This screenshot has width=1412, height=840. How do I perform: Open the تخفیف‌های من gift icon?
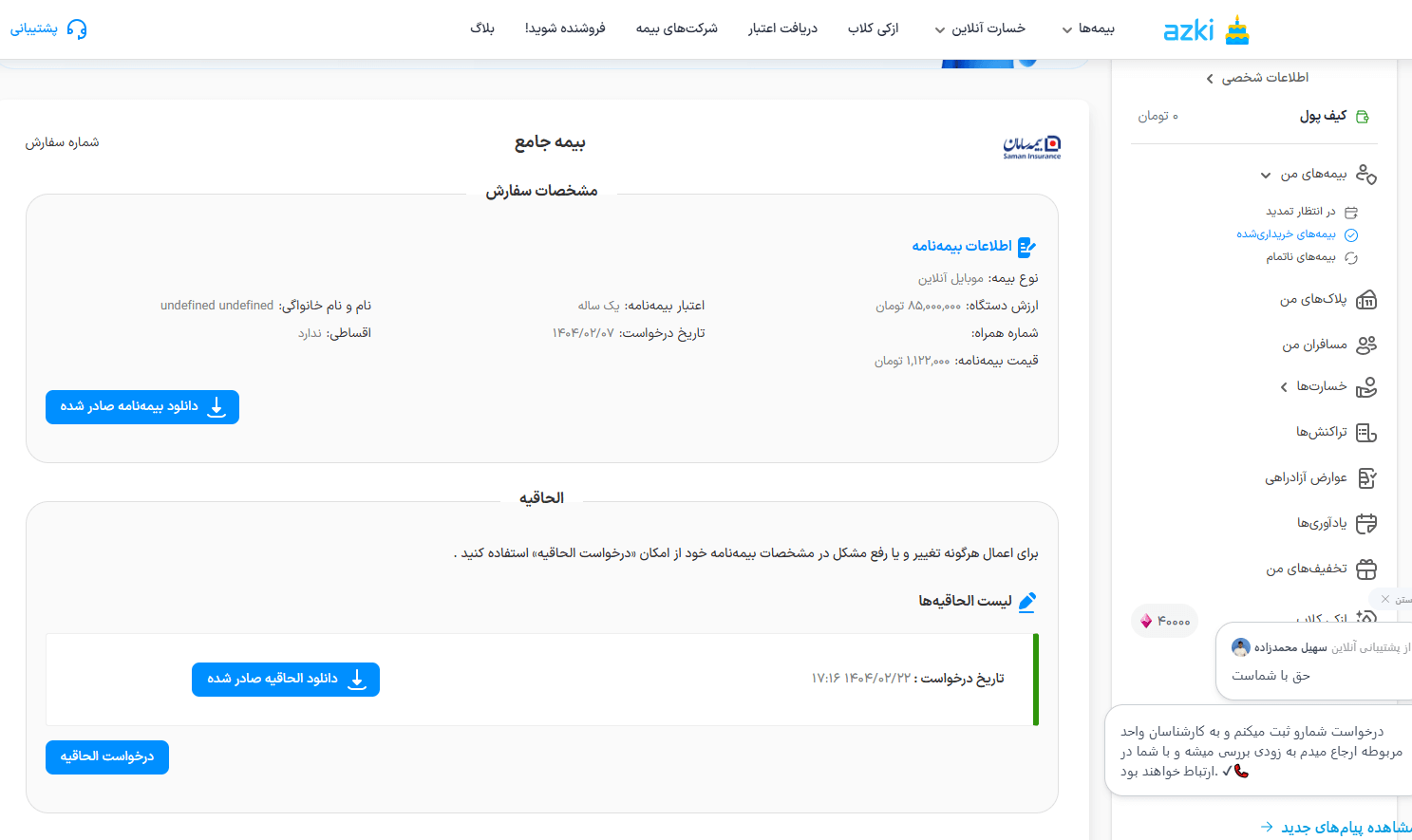point(1365,569)
